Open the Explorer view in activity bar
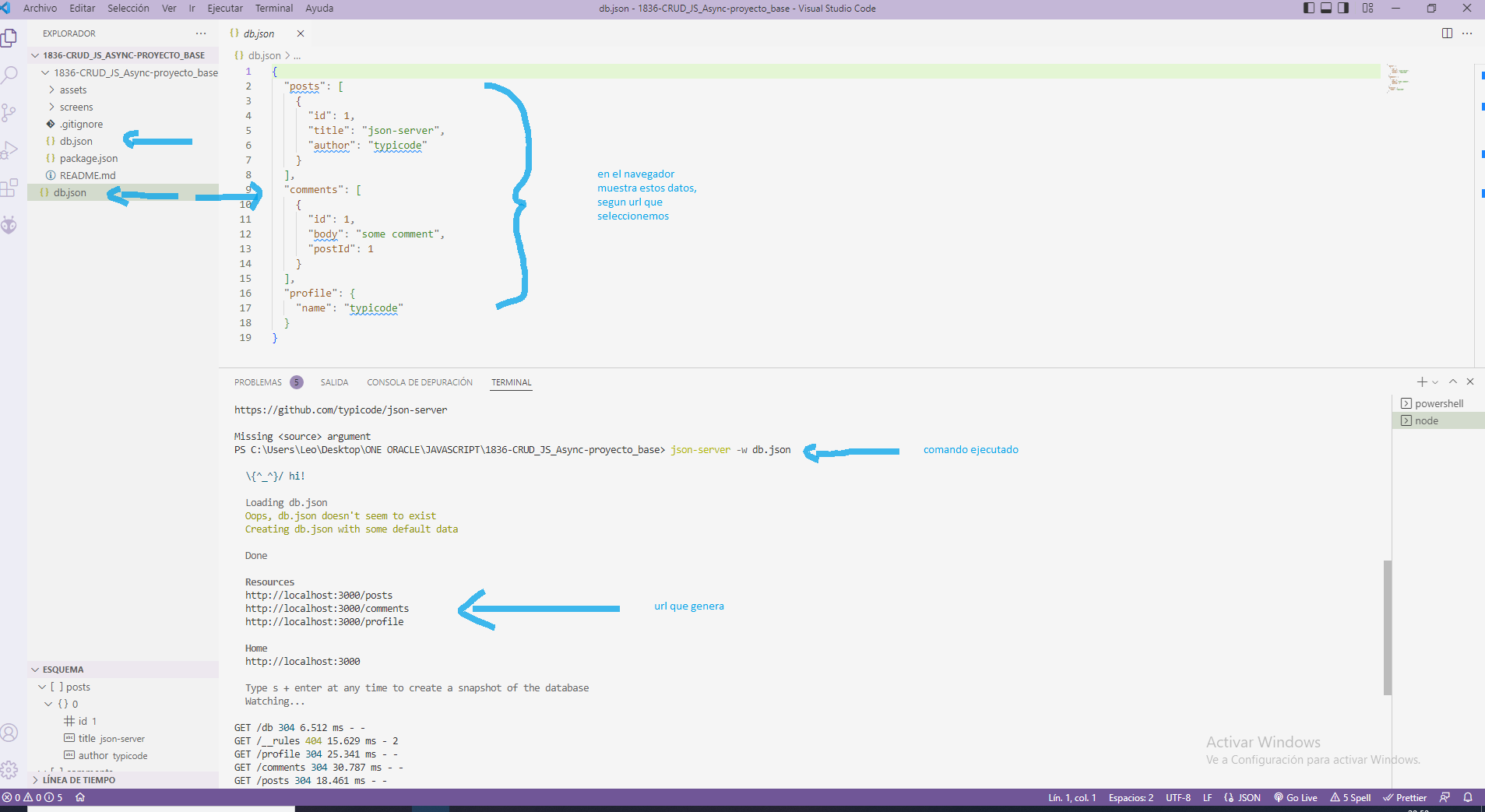 (x=9, y=37)
